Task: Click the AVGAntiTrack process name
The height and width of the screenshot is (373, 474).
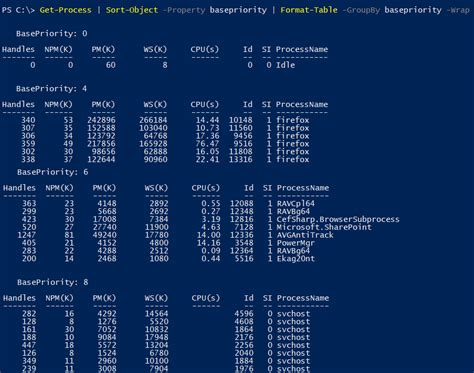Action: pyautogui.click(x=305, y=235)
